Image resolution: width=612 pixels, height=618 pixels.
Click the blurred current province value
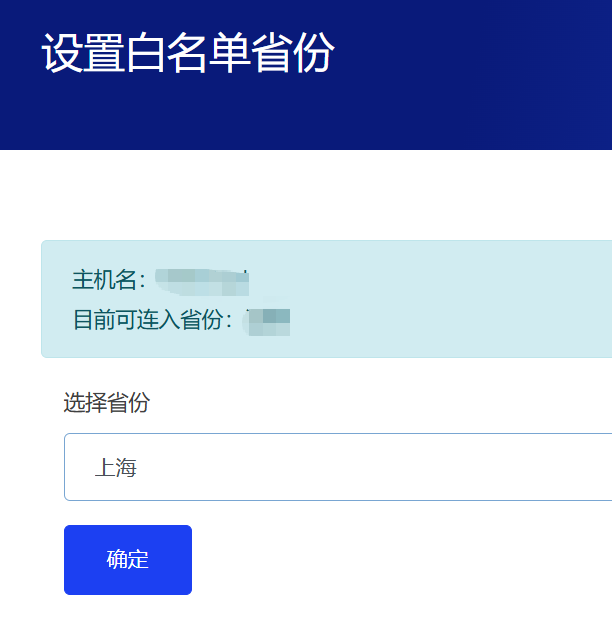coord(270,321)
